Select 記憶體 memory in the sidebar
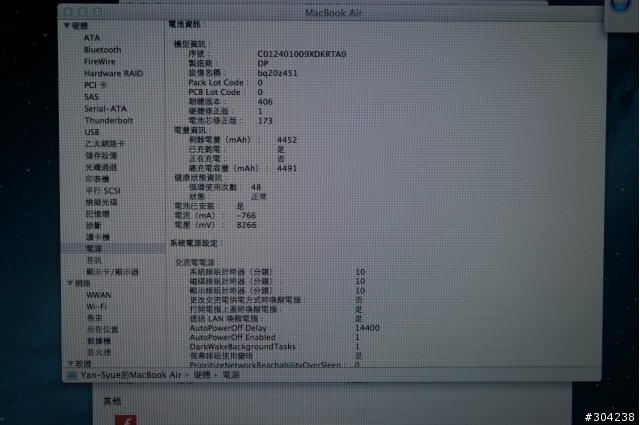Viewport: 640px width, 425px height. (97, 214)
